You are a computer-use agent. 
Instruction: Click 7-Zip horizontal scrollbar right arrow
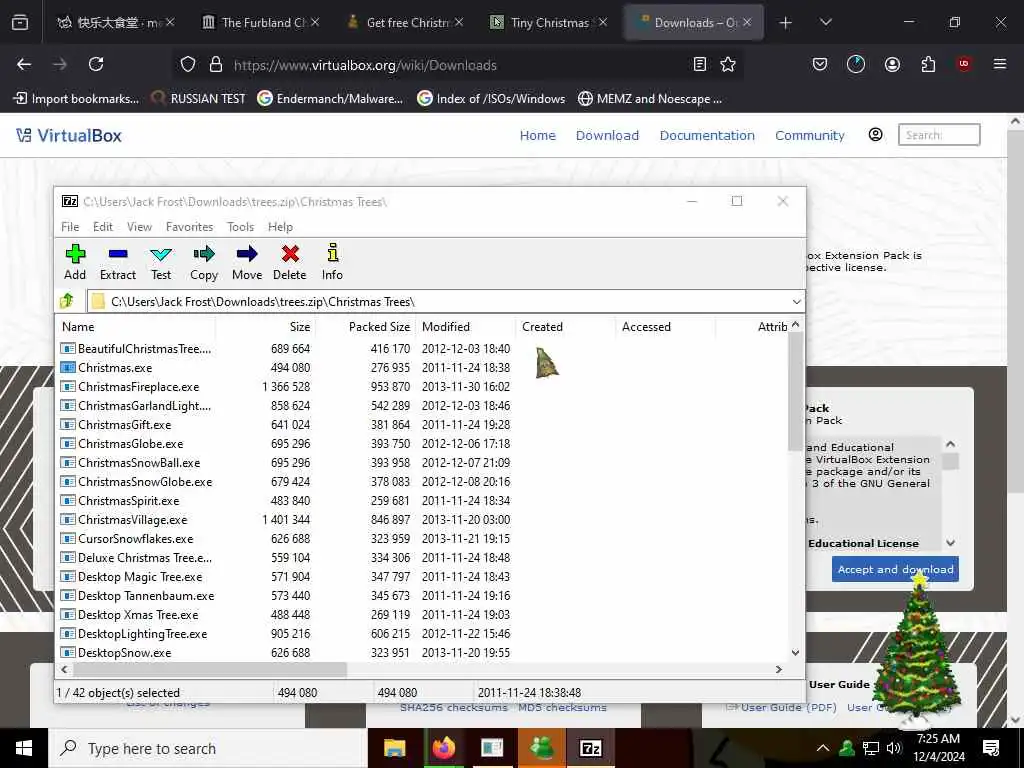pos(778,669)
